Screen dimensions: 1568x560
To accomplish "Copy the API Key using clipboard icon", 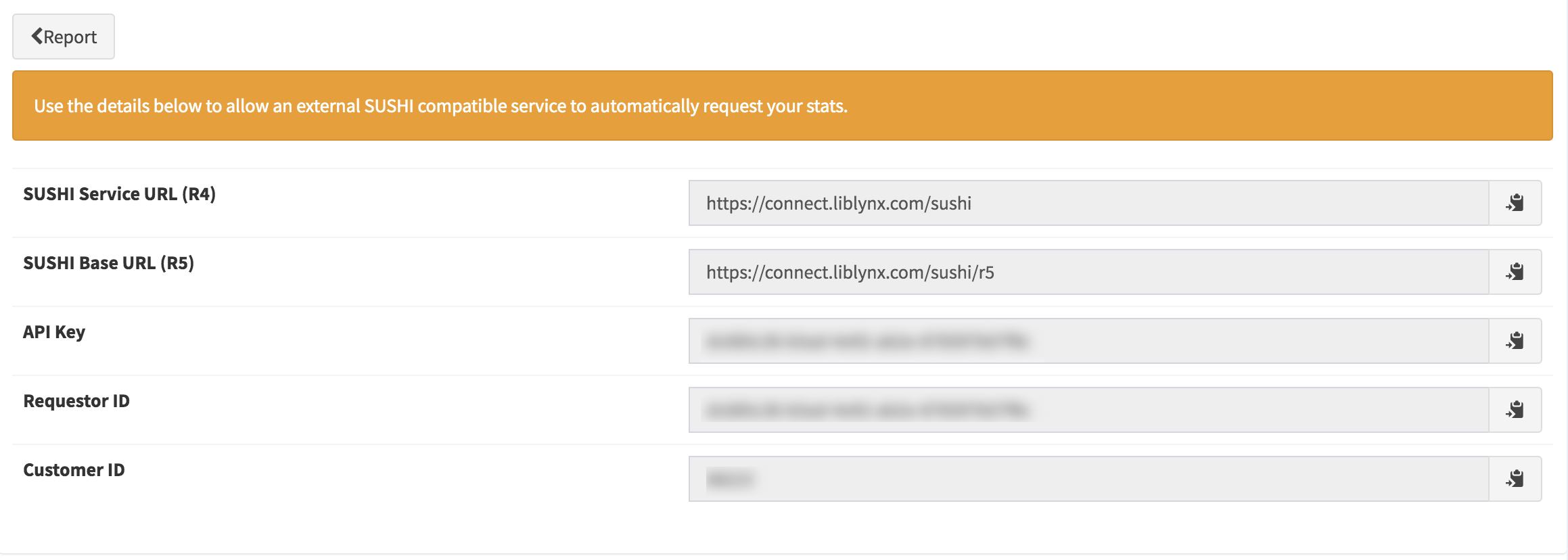I will tap(1515, 341).
